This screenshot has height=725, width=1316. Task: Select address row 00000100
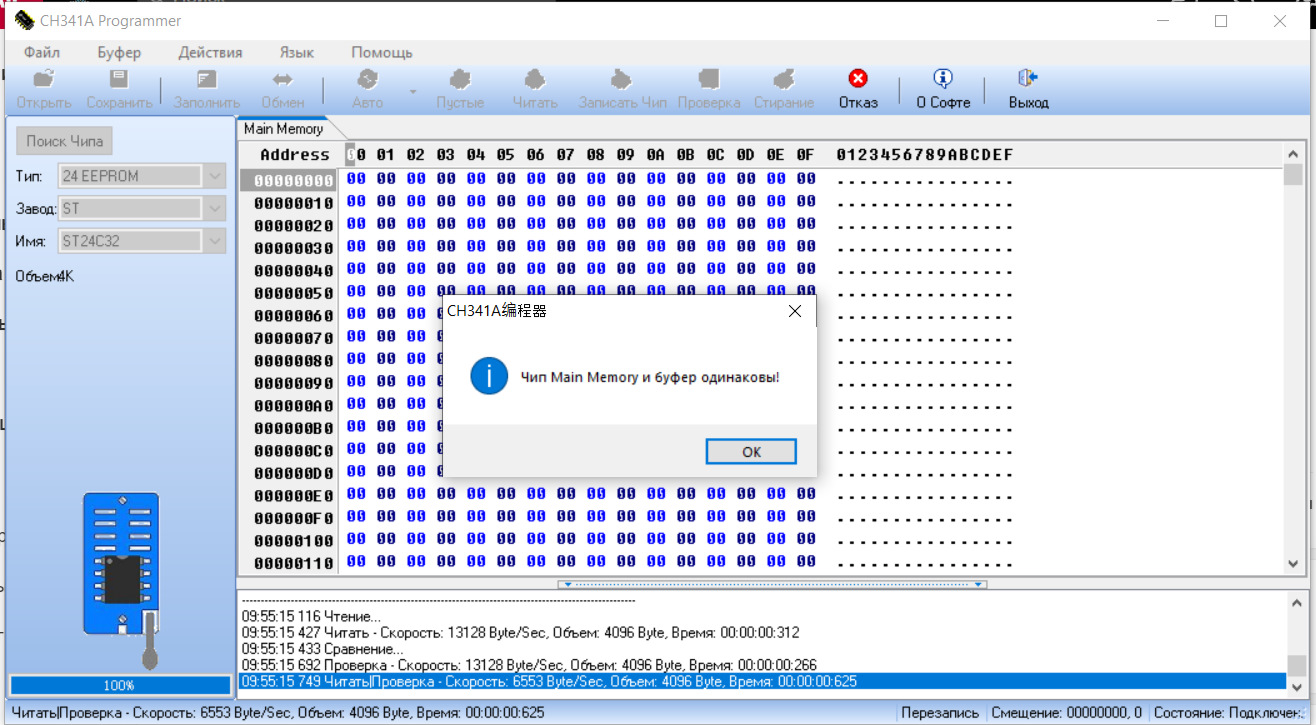point(294,541)
